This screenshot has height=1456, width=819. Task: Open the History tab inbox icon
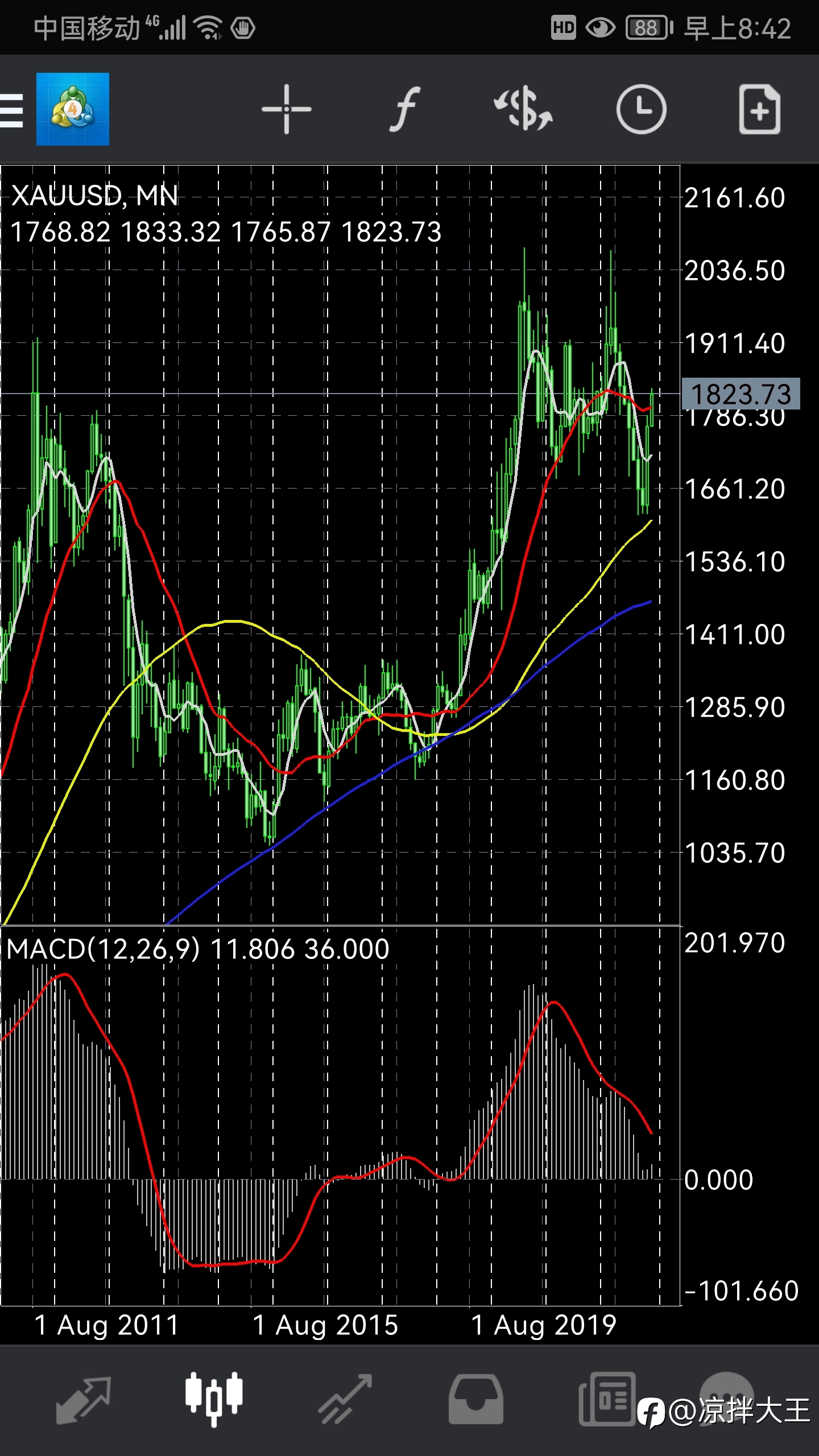pyautogui.click(x=475, y=1400)
